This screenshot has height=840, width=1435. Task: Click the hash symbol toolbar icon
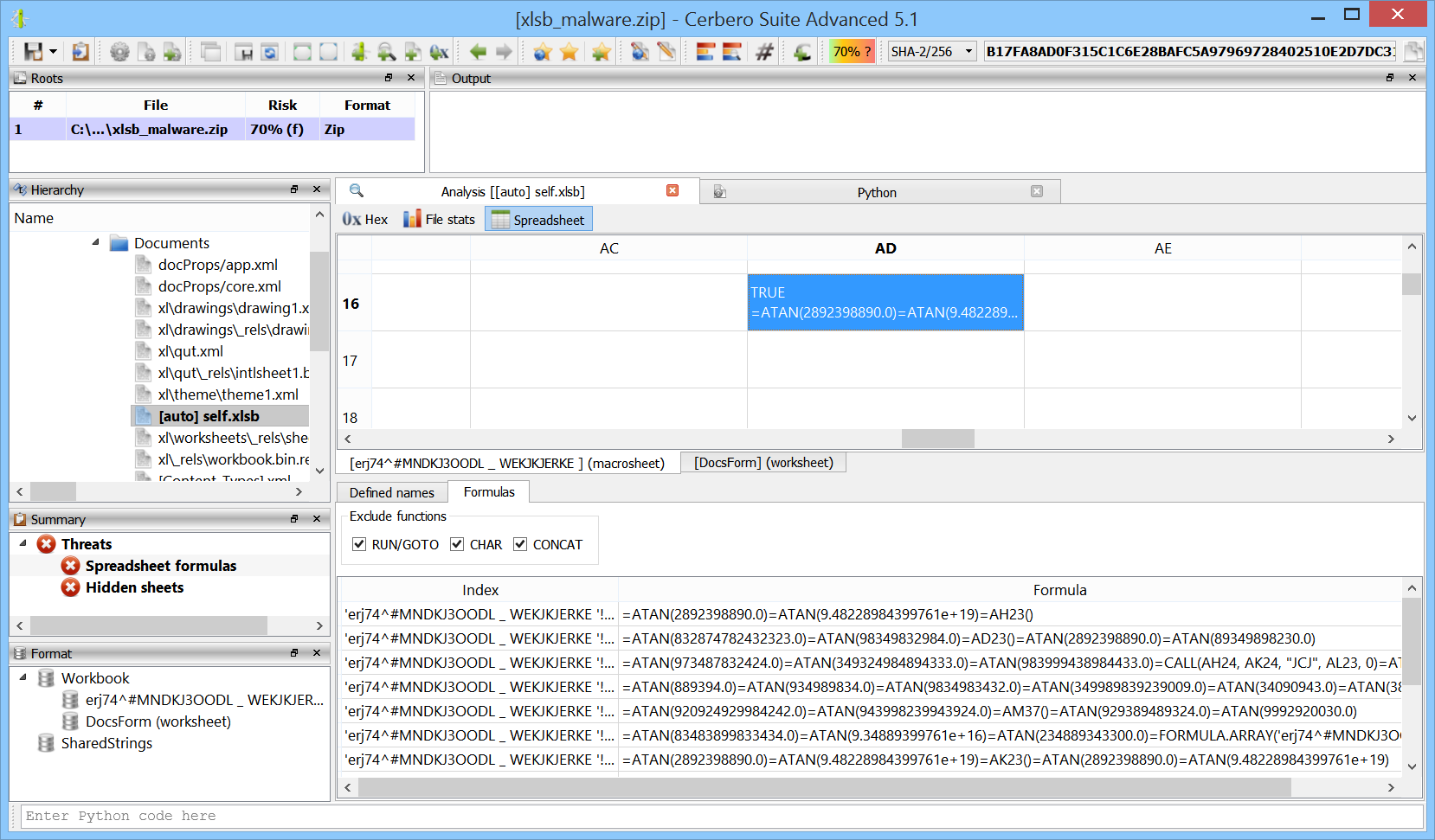coord(764,52)
